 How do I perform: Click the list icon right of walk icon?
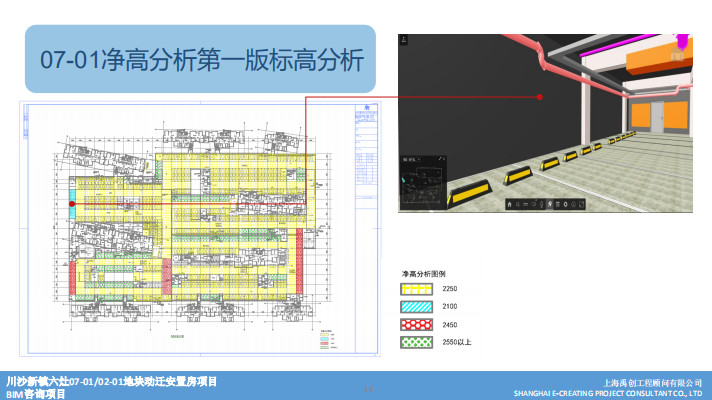tap(558, 204)
